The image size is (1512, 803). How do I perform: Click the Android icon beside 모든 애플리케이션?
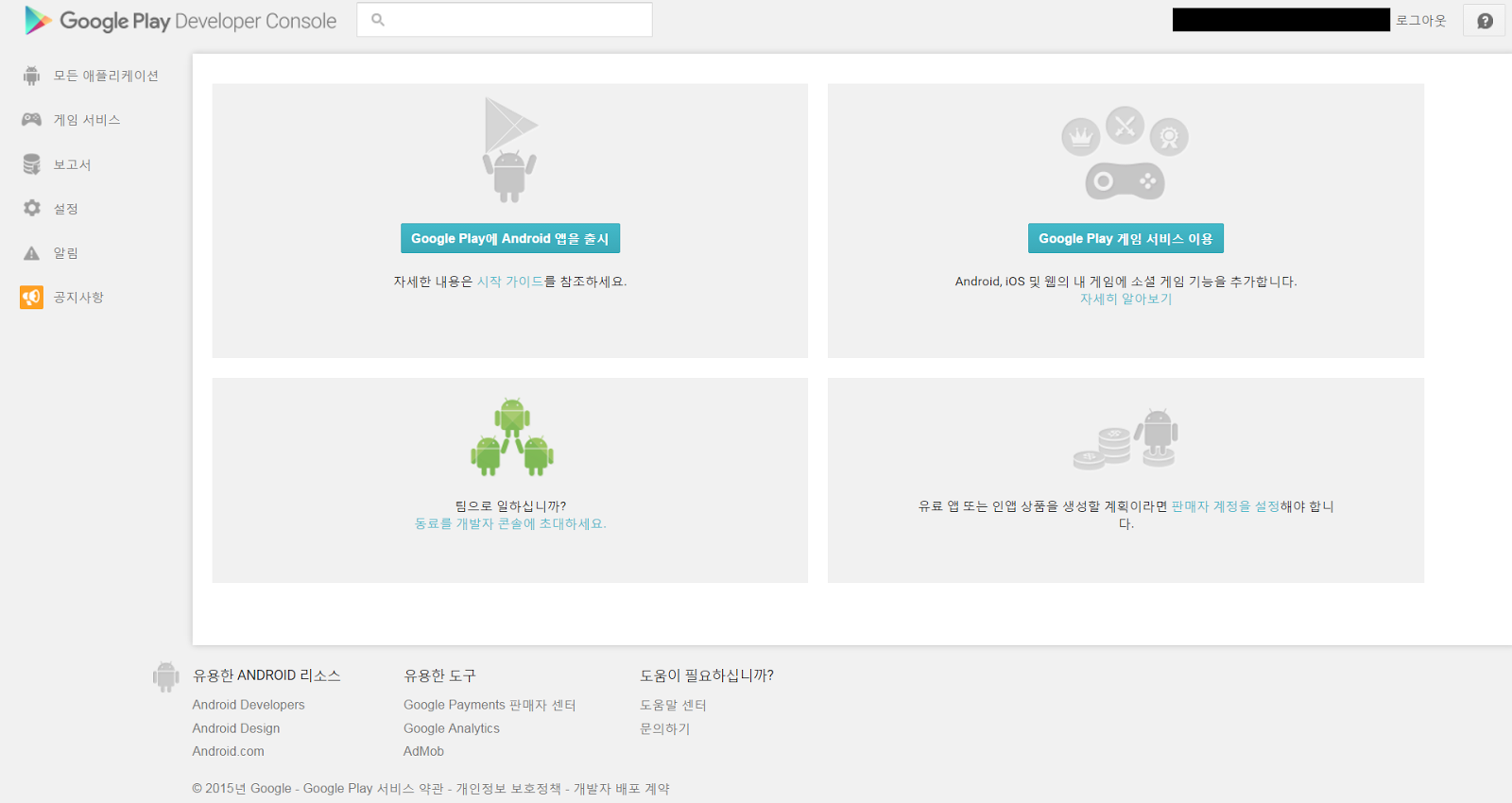31,76
